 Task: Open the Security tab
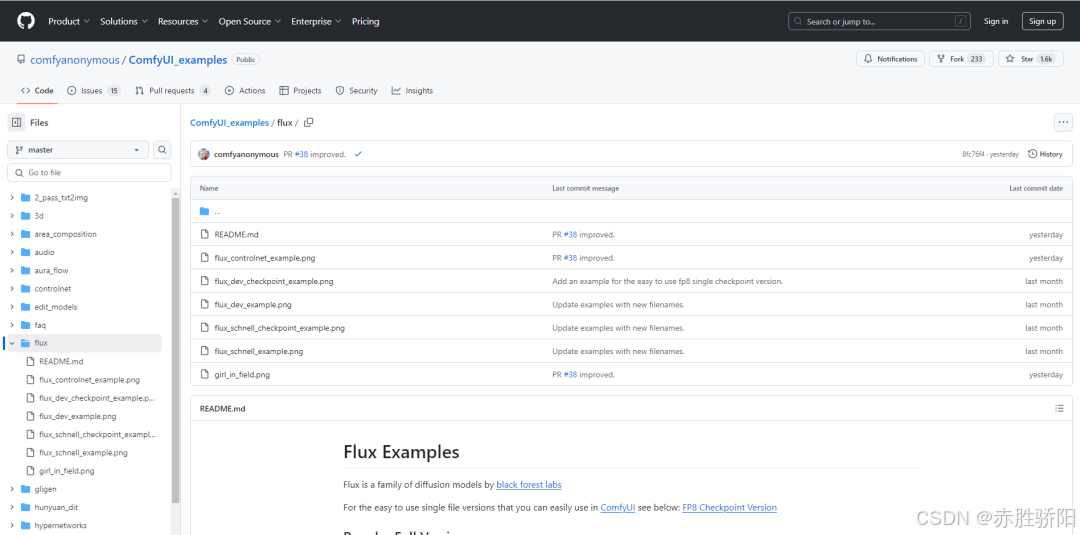click(x=357, y=90)
